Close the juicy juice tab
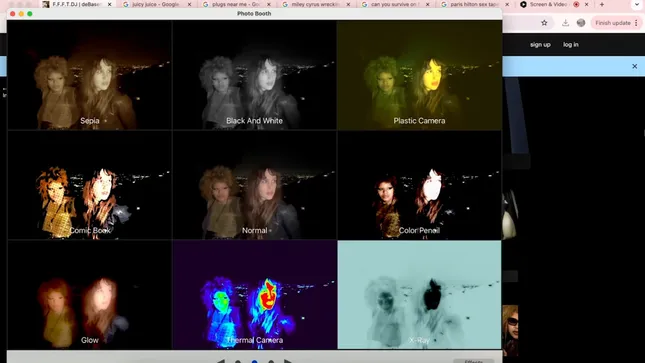 (189, 5)
